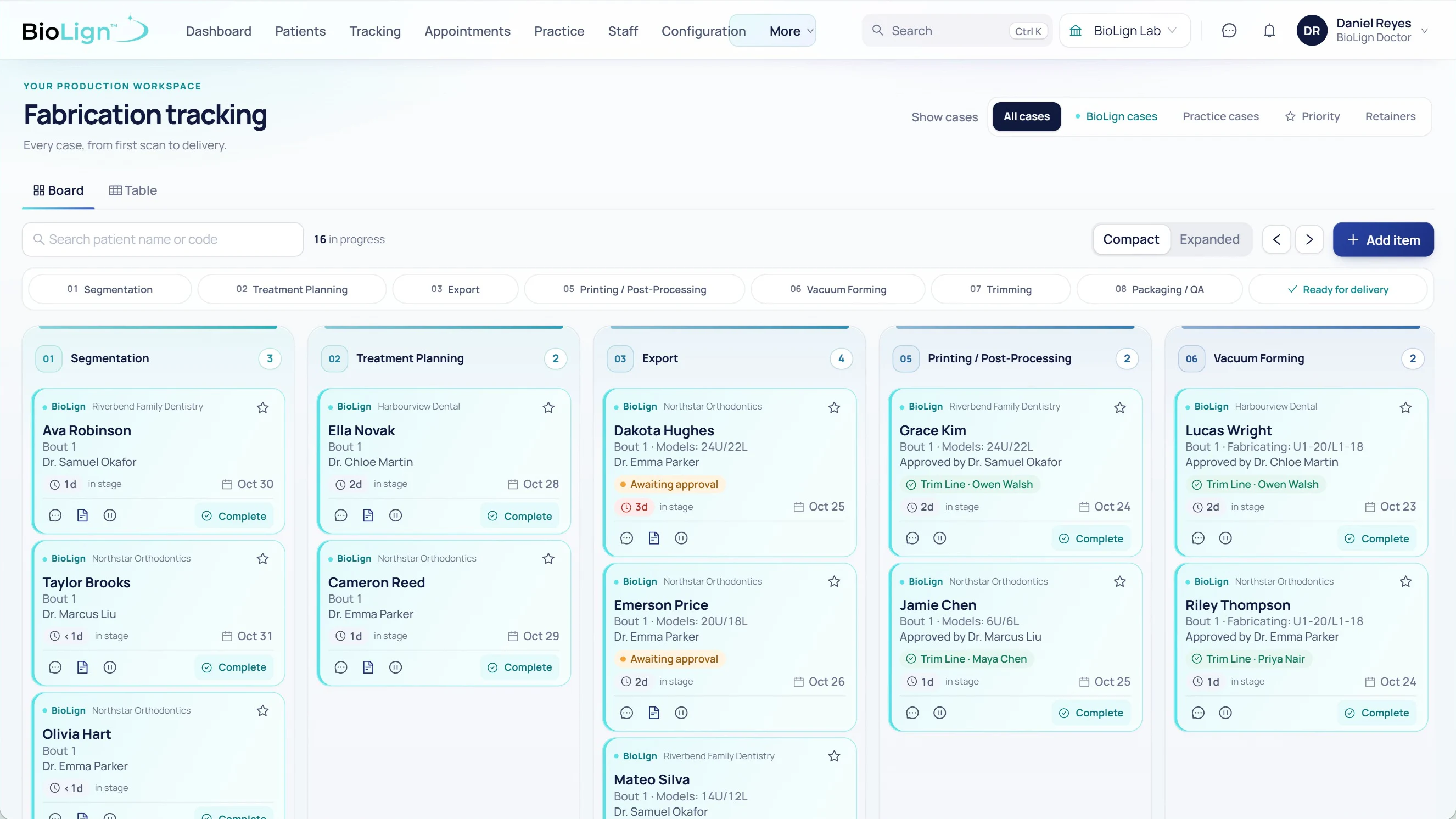Open the Daniel Reyes account menu
Screen dimensions: 1456x819
(x=1363, y=31)
